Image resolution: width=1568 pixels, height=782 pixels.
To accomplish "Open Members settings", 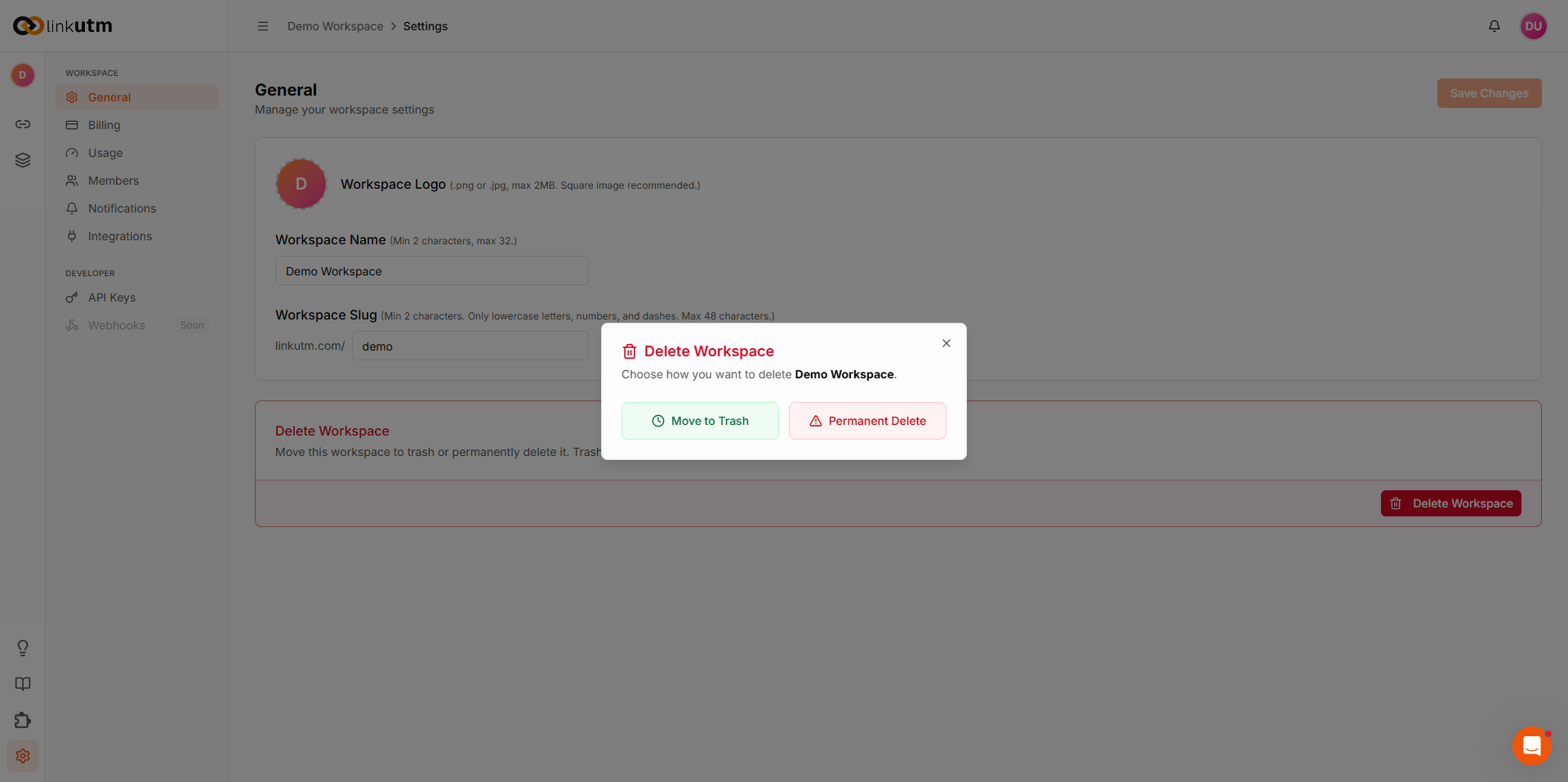I will (137, 181).
